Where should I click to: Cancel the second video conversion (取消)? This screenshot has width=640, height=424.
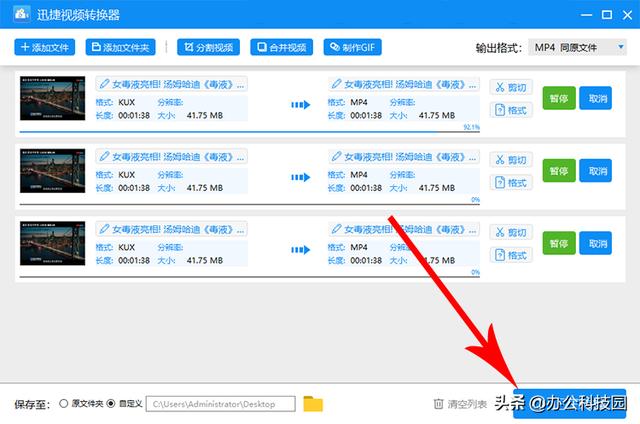point(596,171)
